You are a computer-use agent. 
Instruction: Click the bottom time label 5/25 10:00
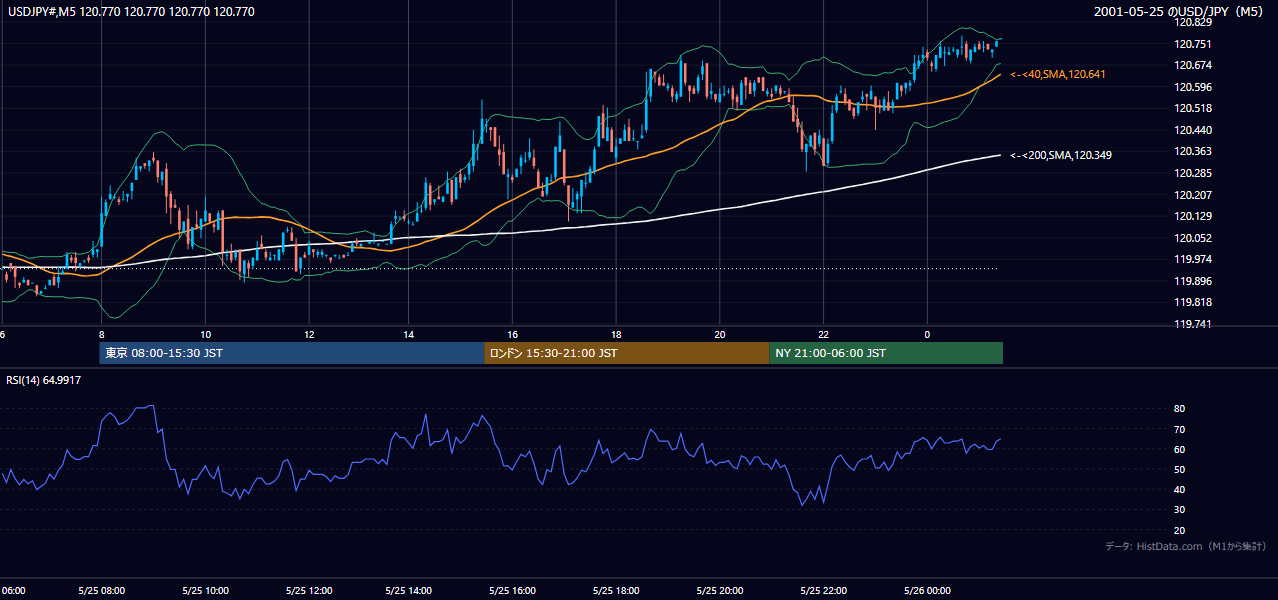[205, 590]
